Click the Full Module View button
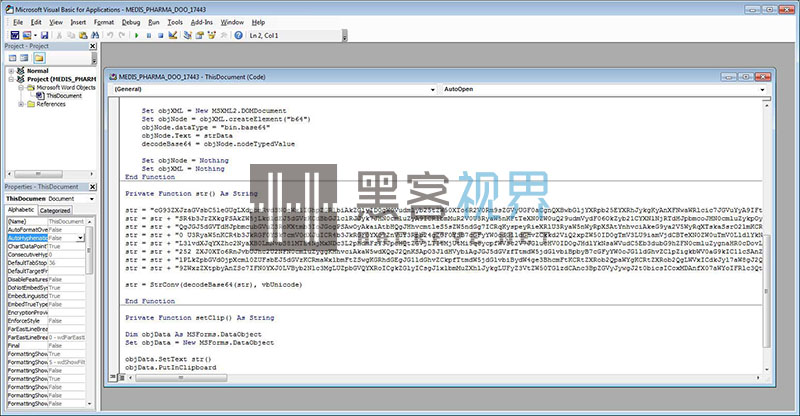 tap(121, 378)
